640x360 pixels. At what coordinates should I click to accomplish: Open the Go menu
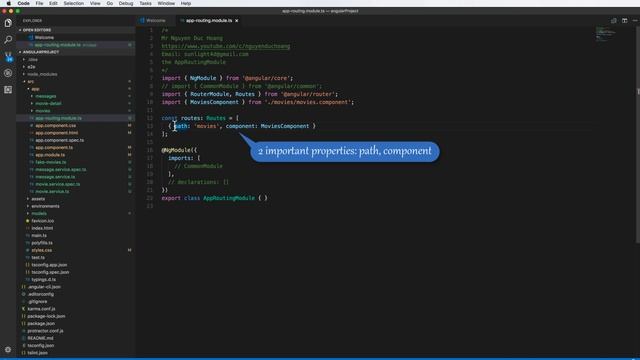point(110,3)
